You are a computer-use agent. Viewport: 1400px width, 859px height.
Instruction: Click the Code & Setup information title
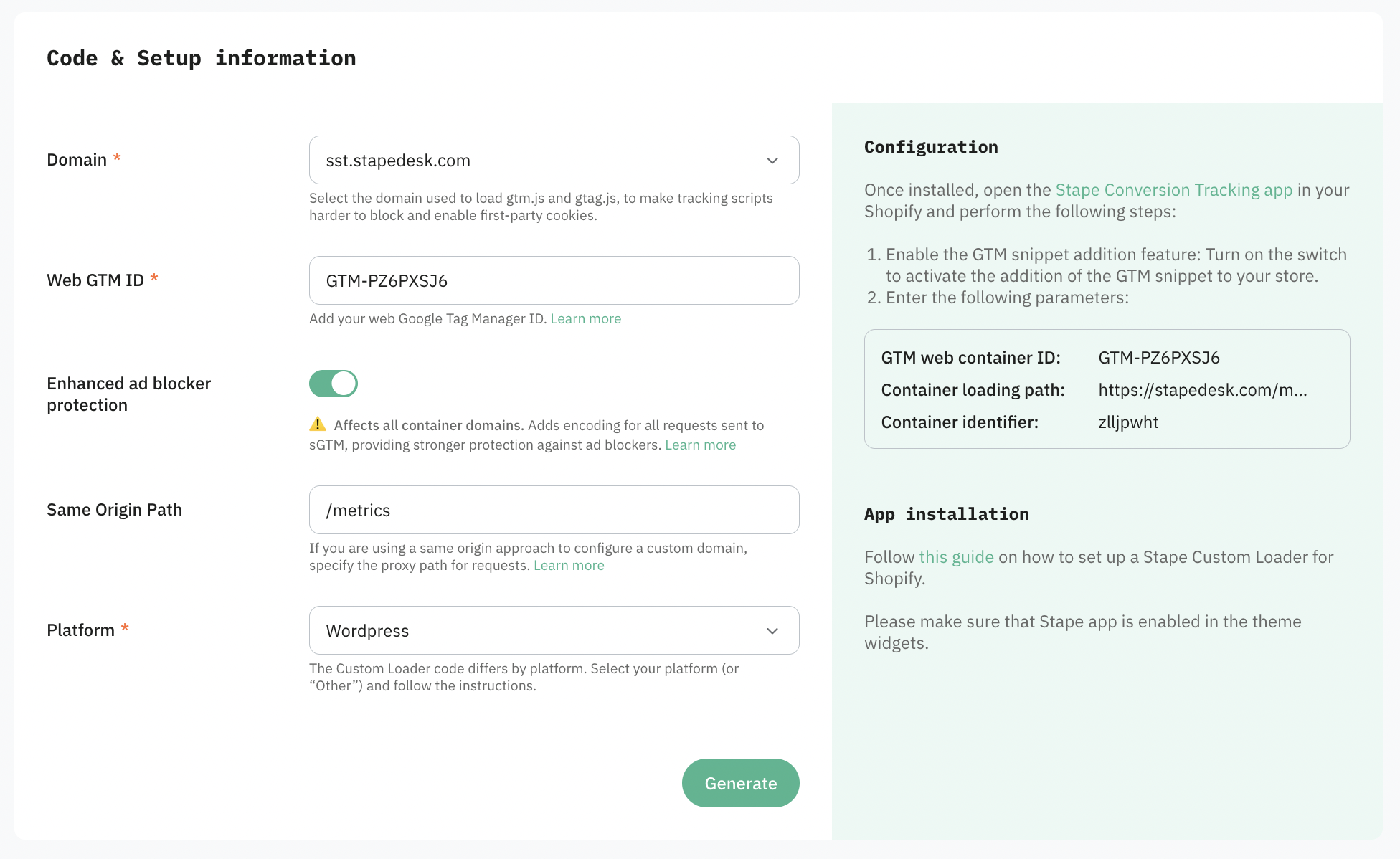(202, 58)
